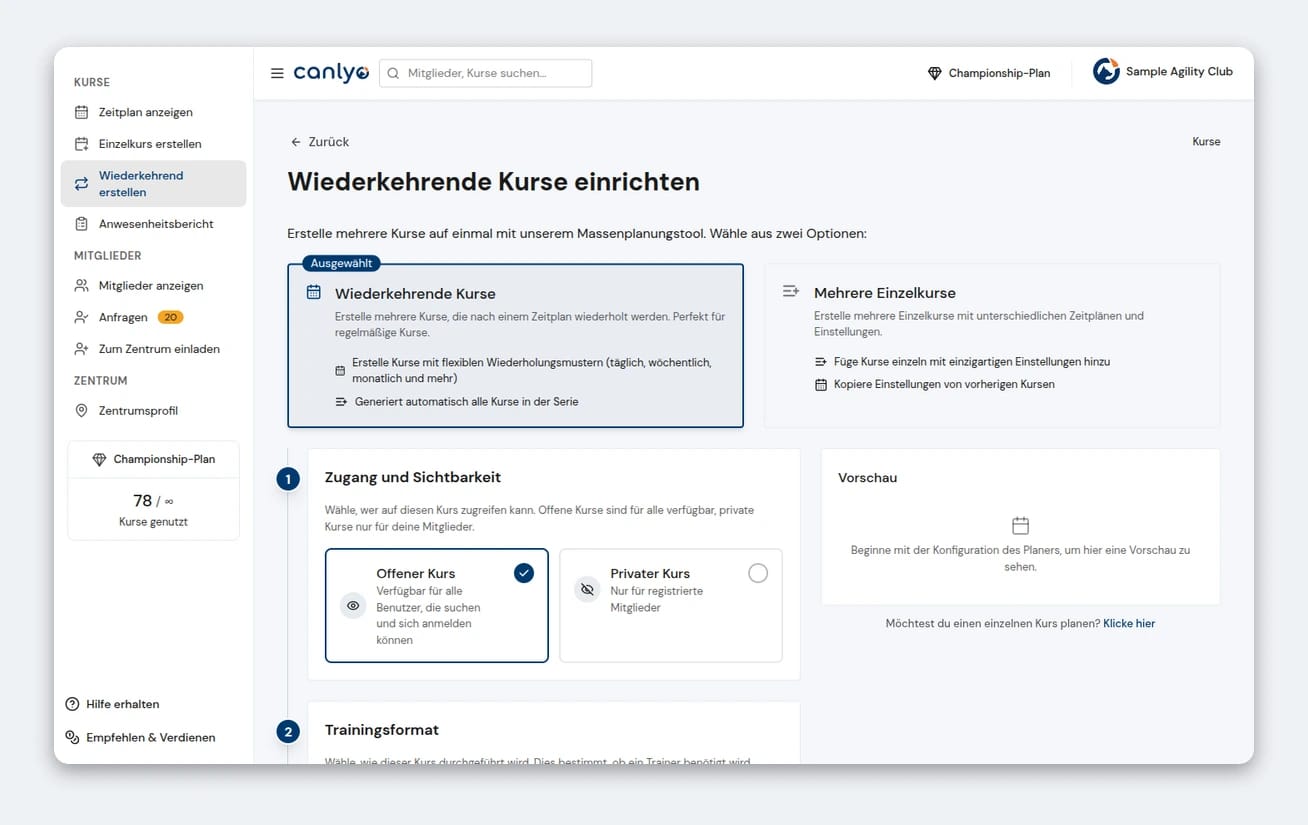The width and height of the screenshot is (1308, 825).
Task: Click the search magnifier icon
Action: pos(393,73)
